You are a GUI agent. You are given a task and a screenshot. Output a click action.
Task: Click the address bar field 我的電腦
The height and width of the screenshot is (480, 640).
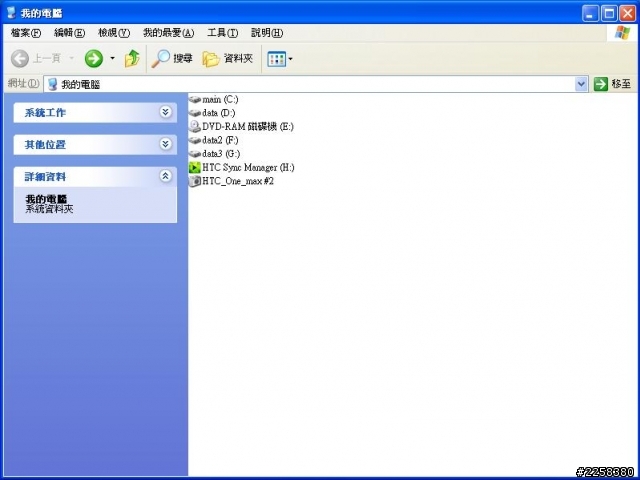click(x=316, y=84)
